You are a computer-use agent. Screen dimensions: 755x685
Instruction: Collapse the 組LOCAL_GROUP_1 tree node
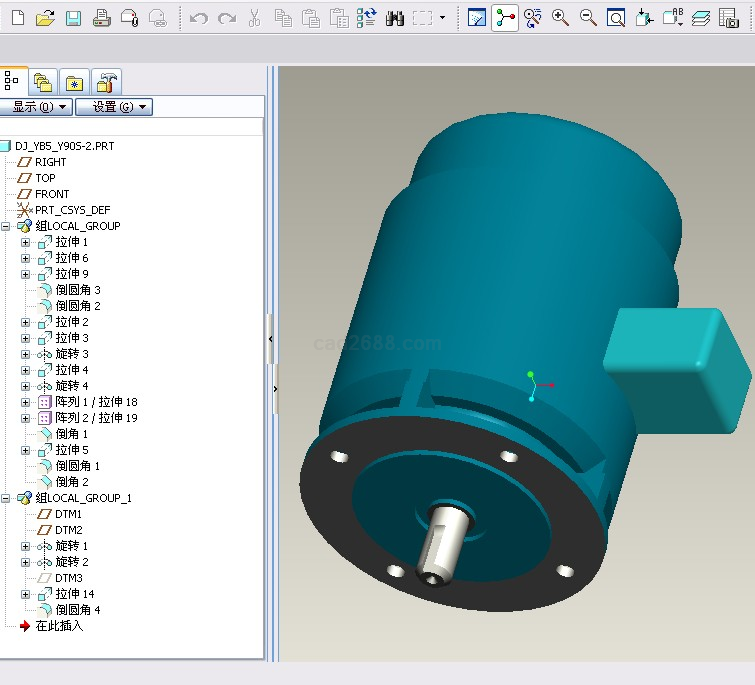[x=7, y=498]
